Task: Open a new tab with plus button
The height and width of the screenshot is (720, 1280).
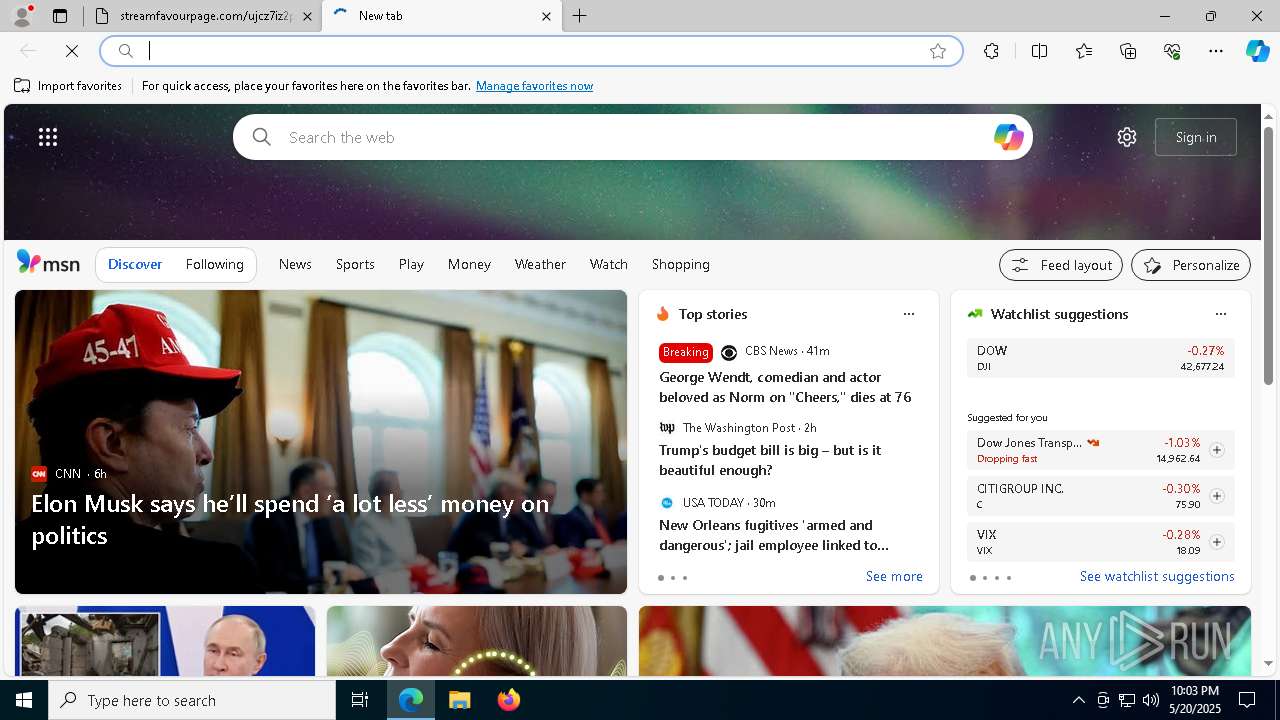Action: [x=580, y=16]
